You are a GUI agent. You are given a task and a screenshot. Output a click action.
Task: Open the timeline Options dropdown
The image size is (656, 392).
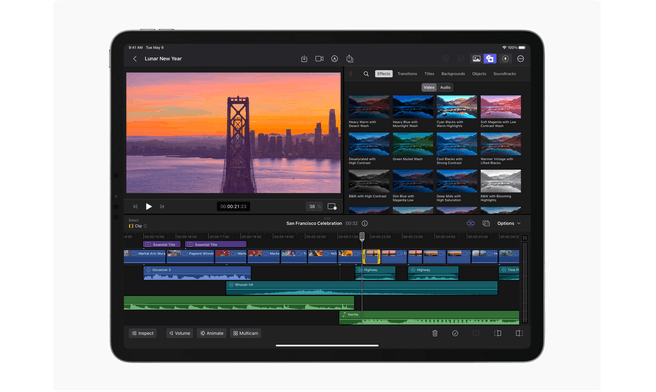click(509, 223)
